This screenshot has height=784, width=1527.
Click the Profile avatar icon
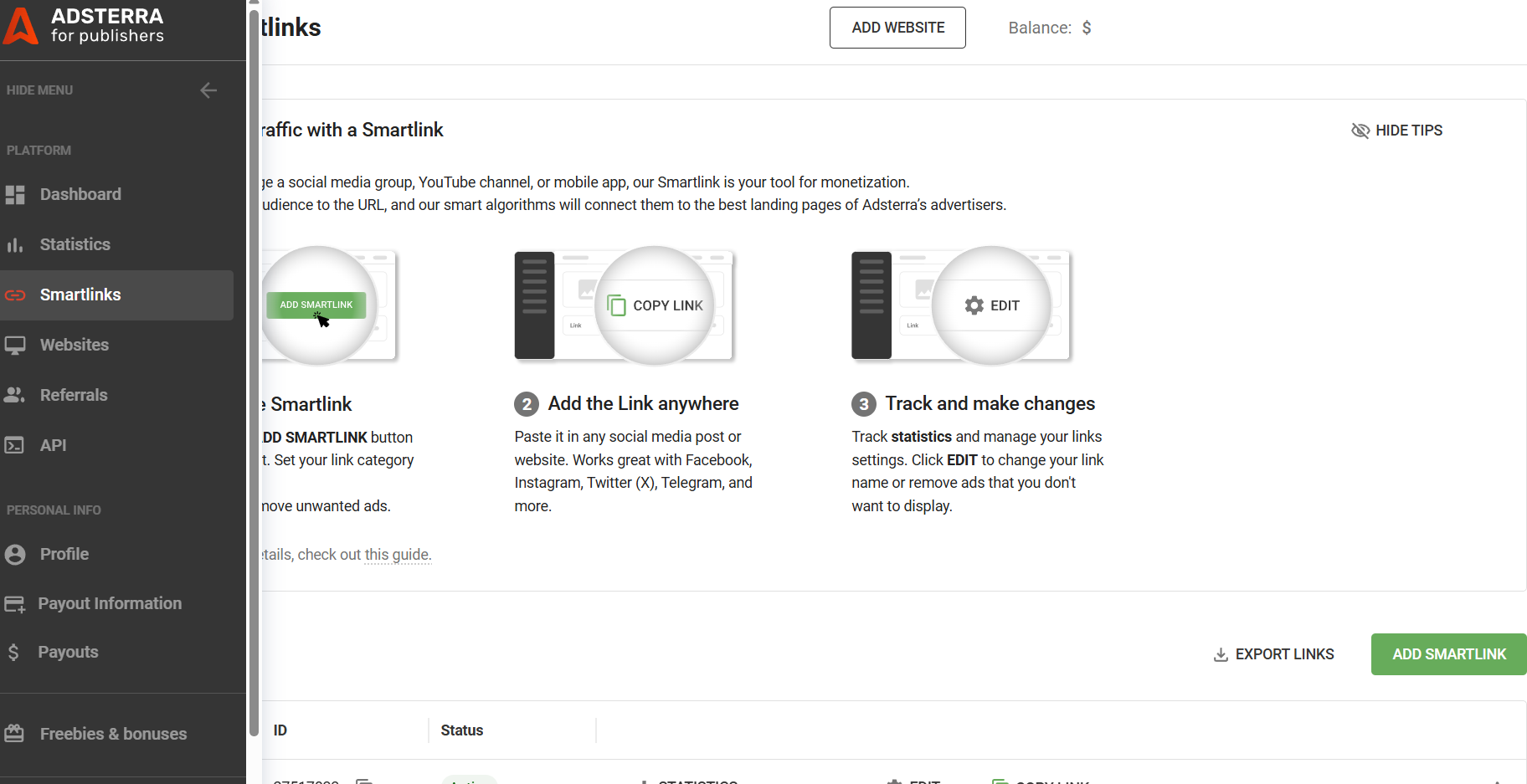click(x=15, y=555)
